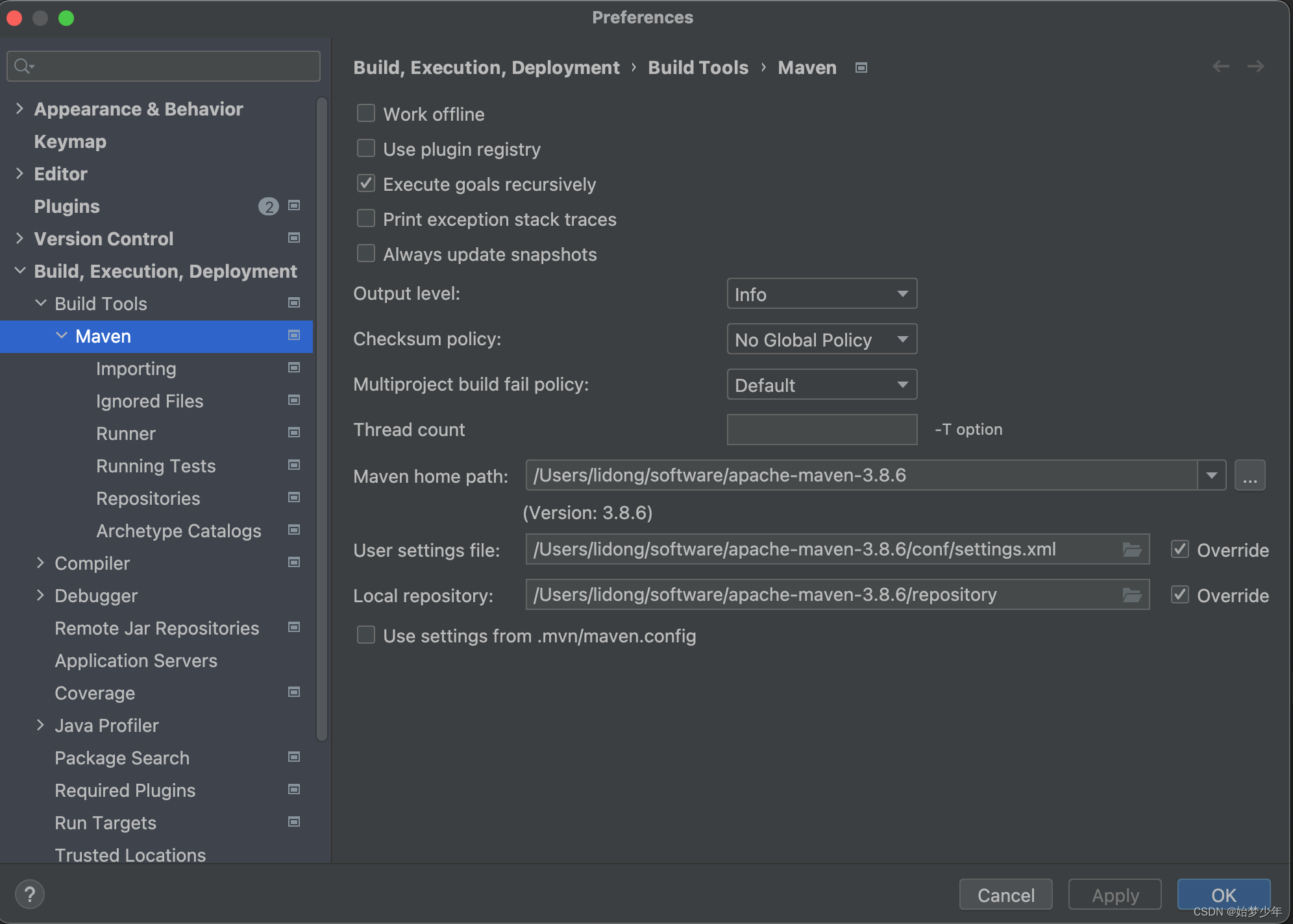
Task: Click the project-level icon next to Running Tests
Action: click(x=294, y=465)
